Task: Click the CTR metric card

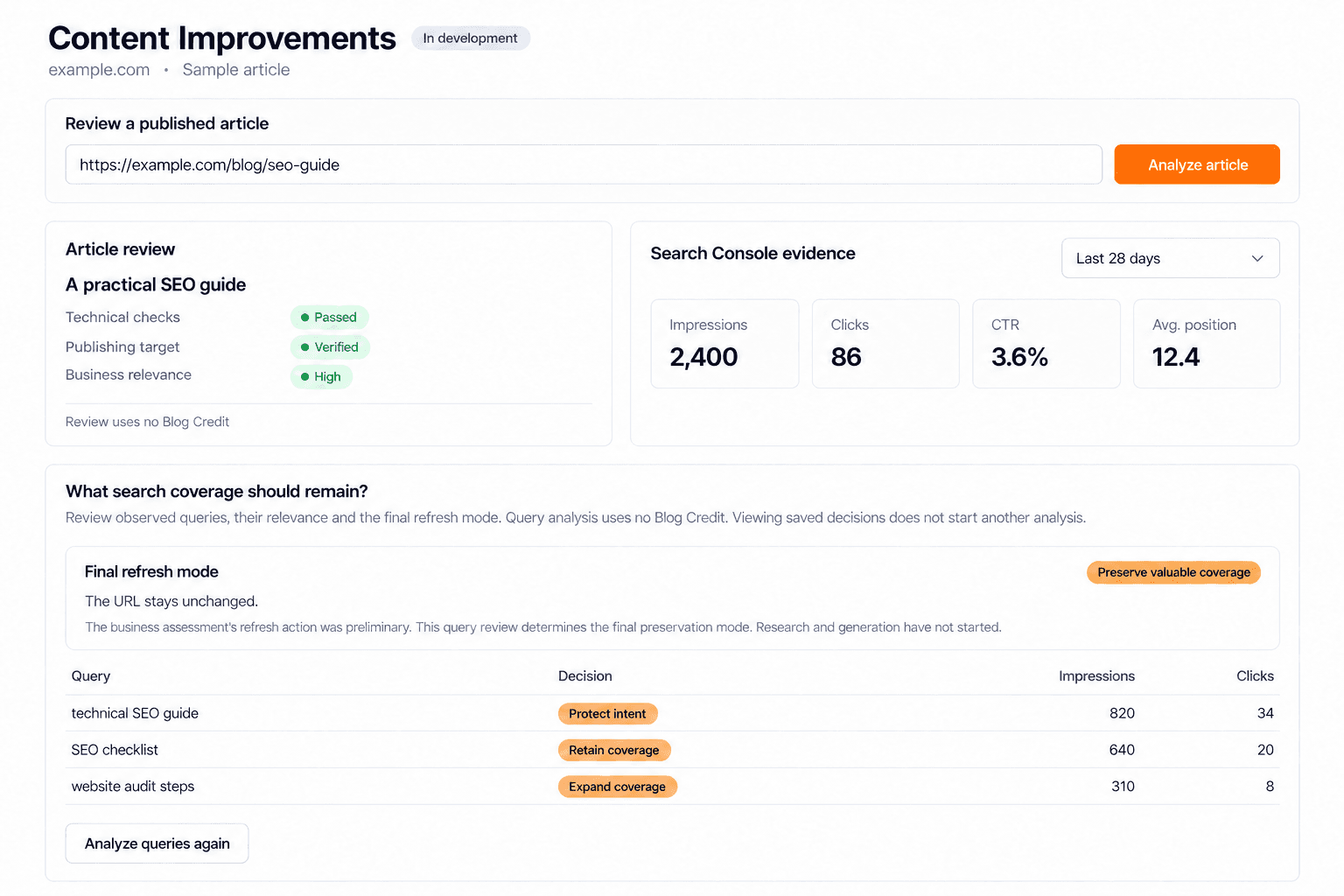Action: [1046, 344]
